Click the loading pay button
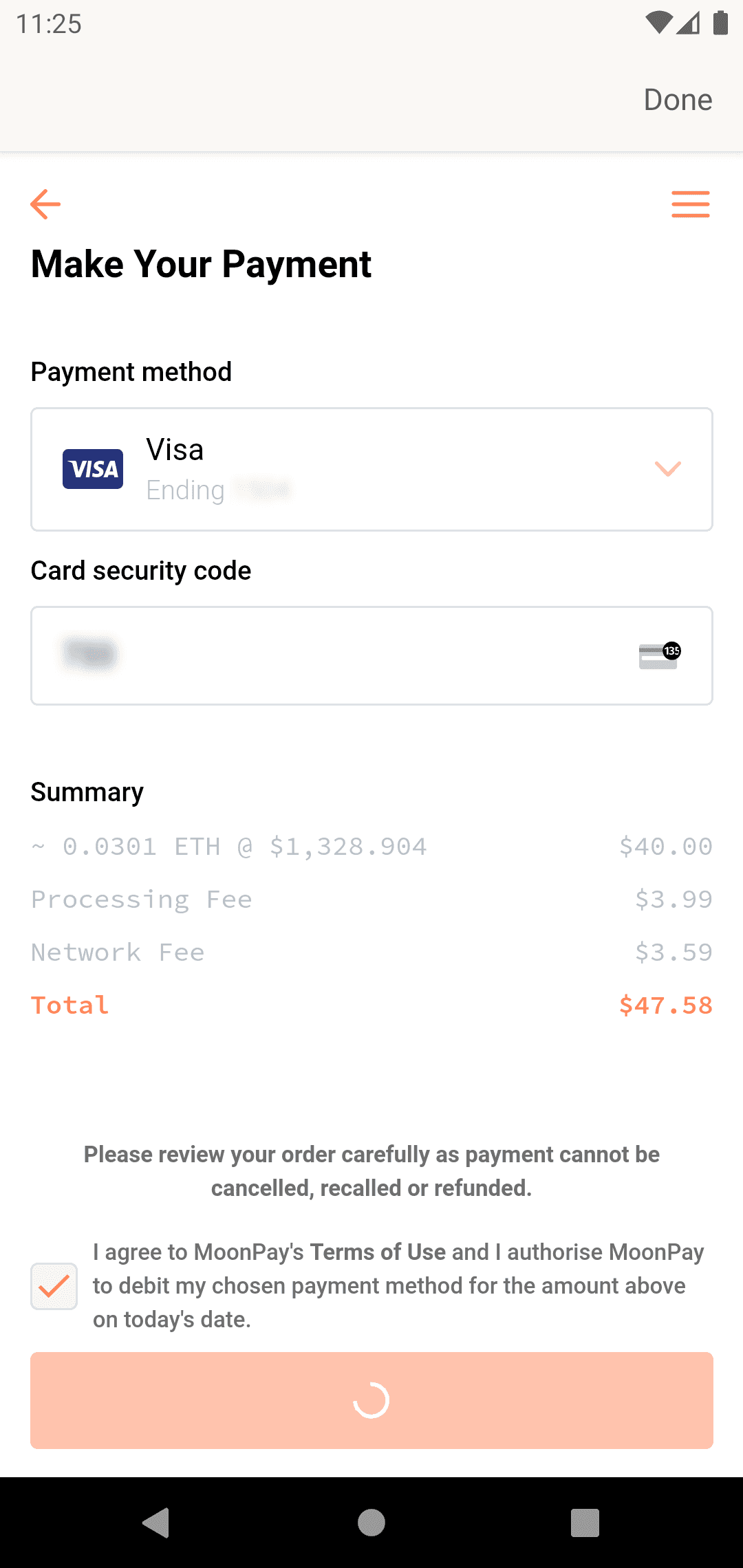The width and height of the screenshot is (743, 1568). (x=371, y=1400)
